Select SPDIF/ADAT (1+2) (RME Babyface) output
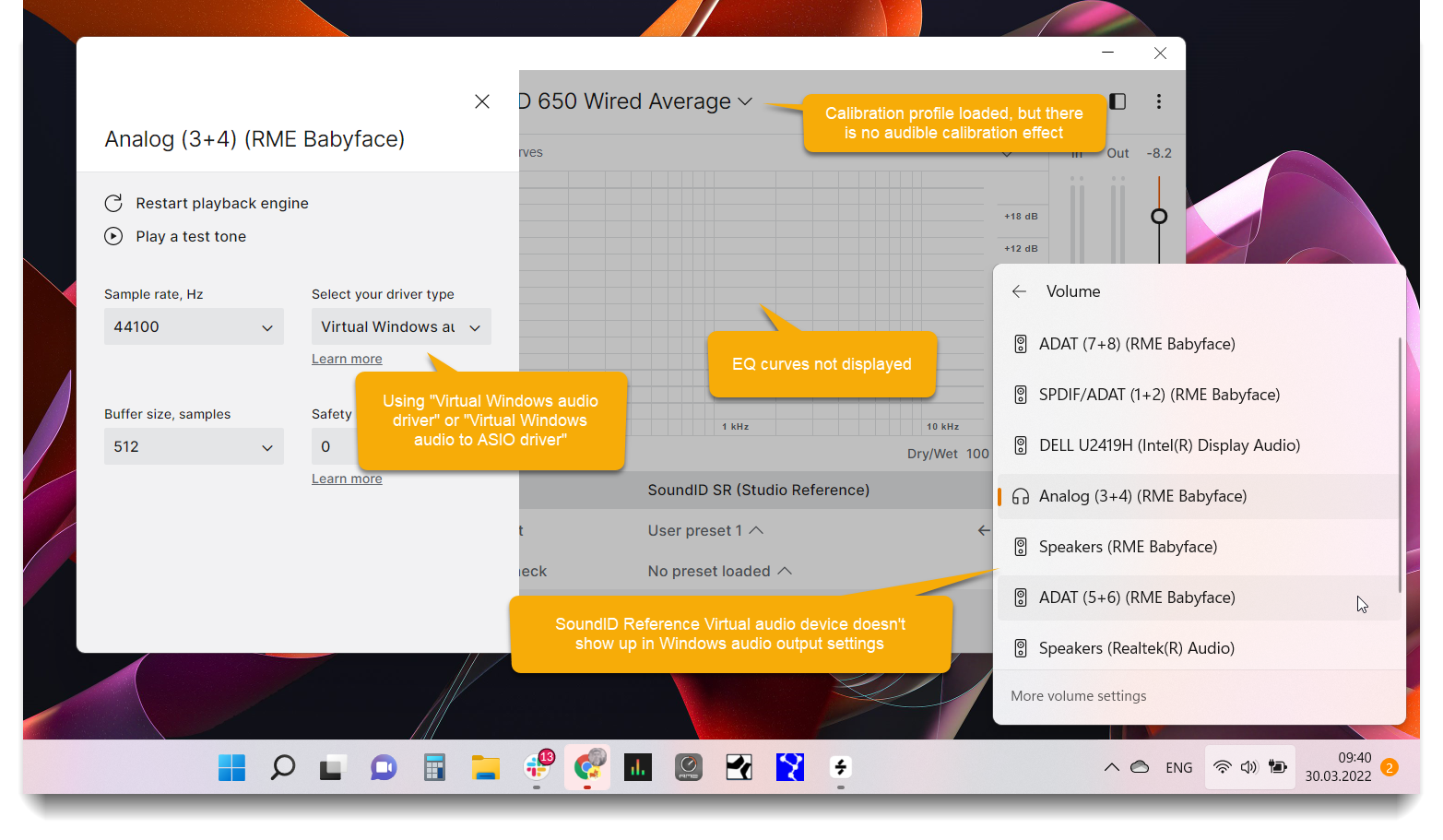The image size is (1443, 840). (x=1199, y=395)
